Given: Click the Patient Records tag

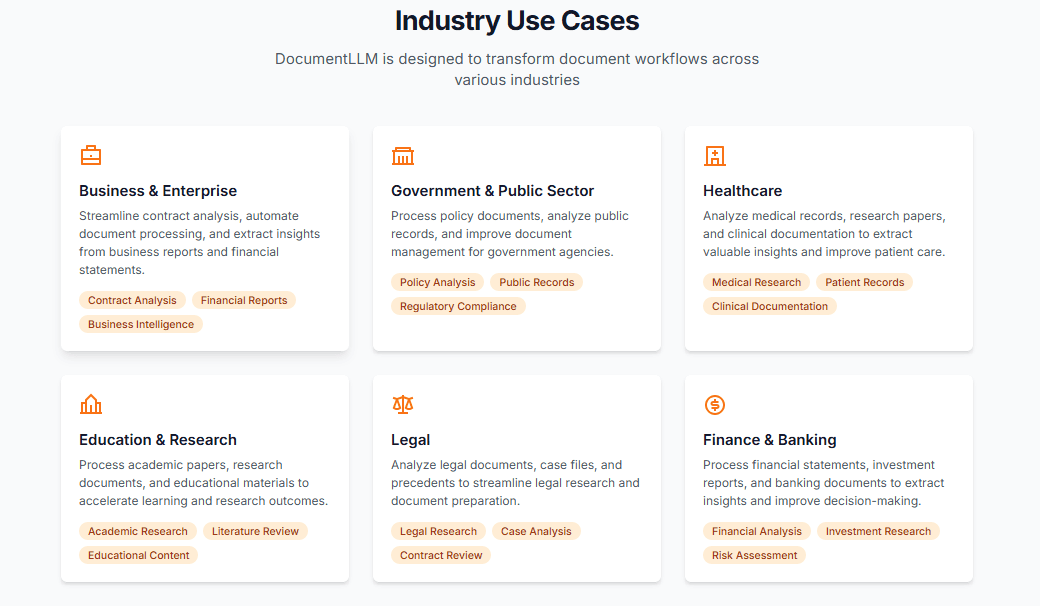Looking at the screenshot, I should click(x=864, y=282).
